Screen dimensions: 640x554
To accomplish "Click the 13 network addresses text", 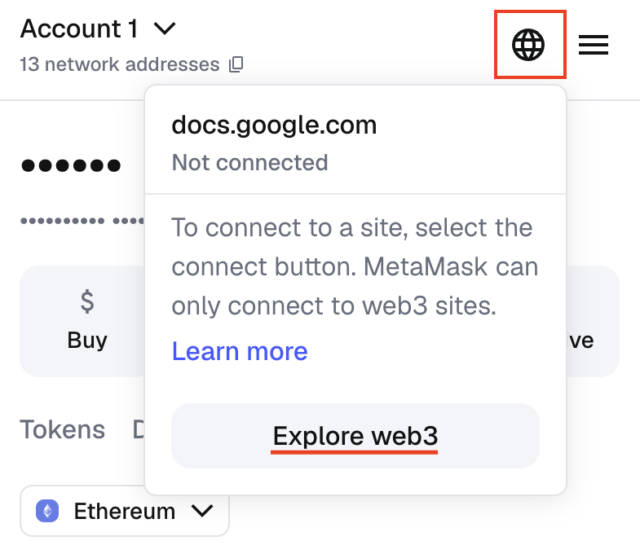I will [119, 65].
